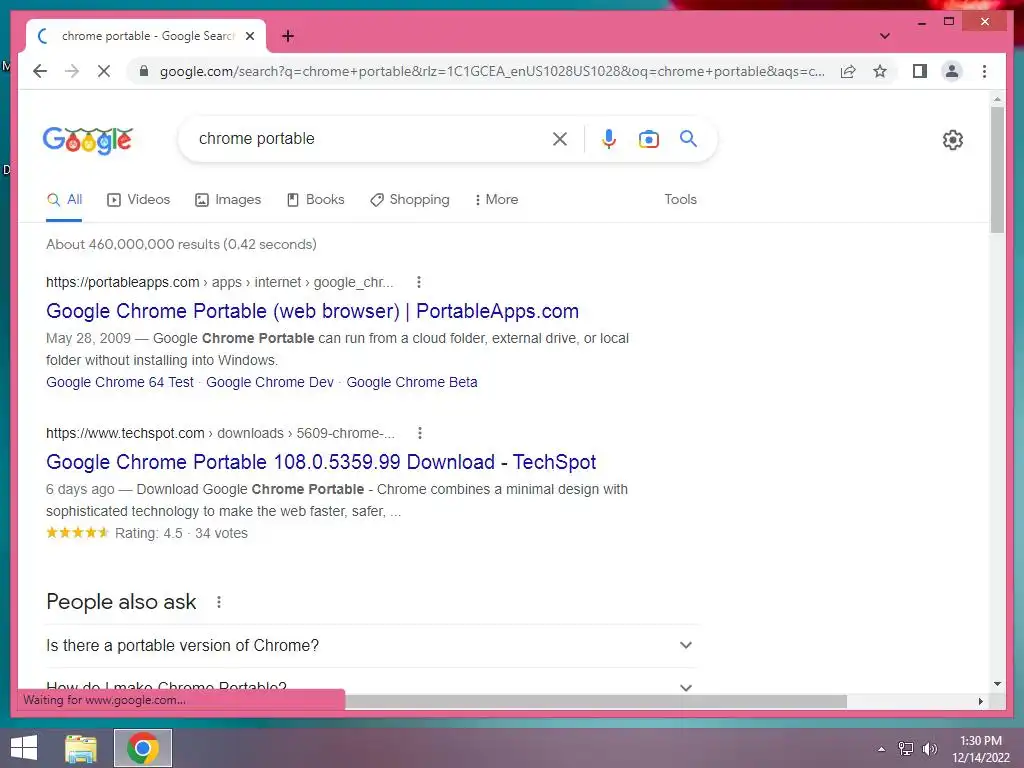Switch to the Shopping tab
Image resolution: width=1024 pixels, height=768 pixels.
coord(409,200)
